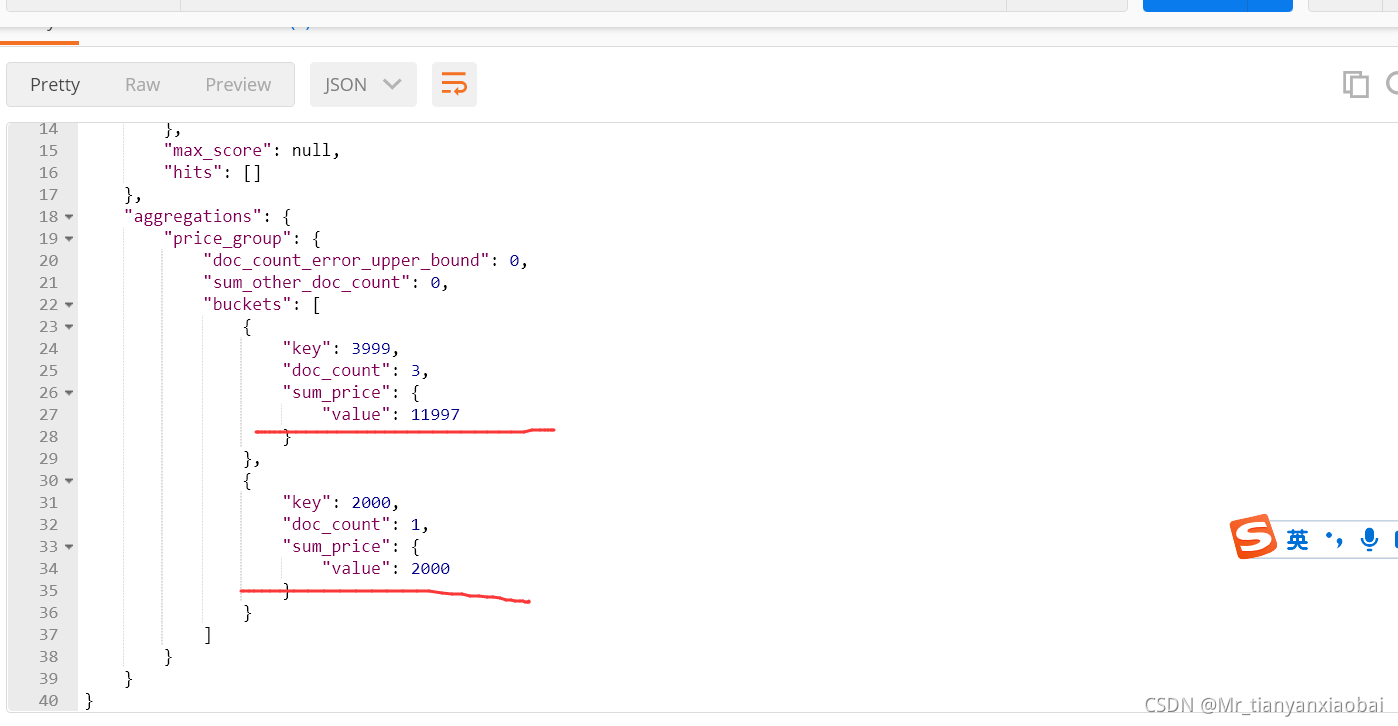Click the "buckets" key text

[x=247, y=305]
